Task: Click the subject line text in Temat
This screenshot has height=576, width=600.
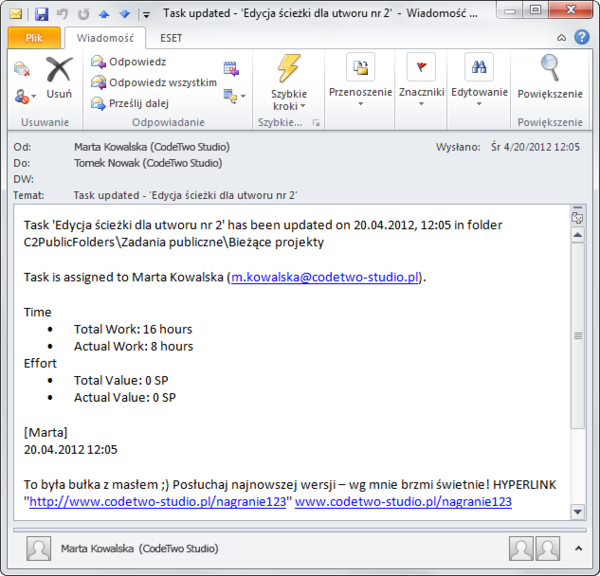Action: (x=185, y=195)
